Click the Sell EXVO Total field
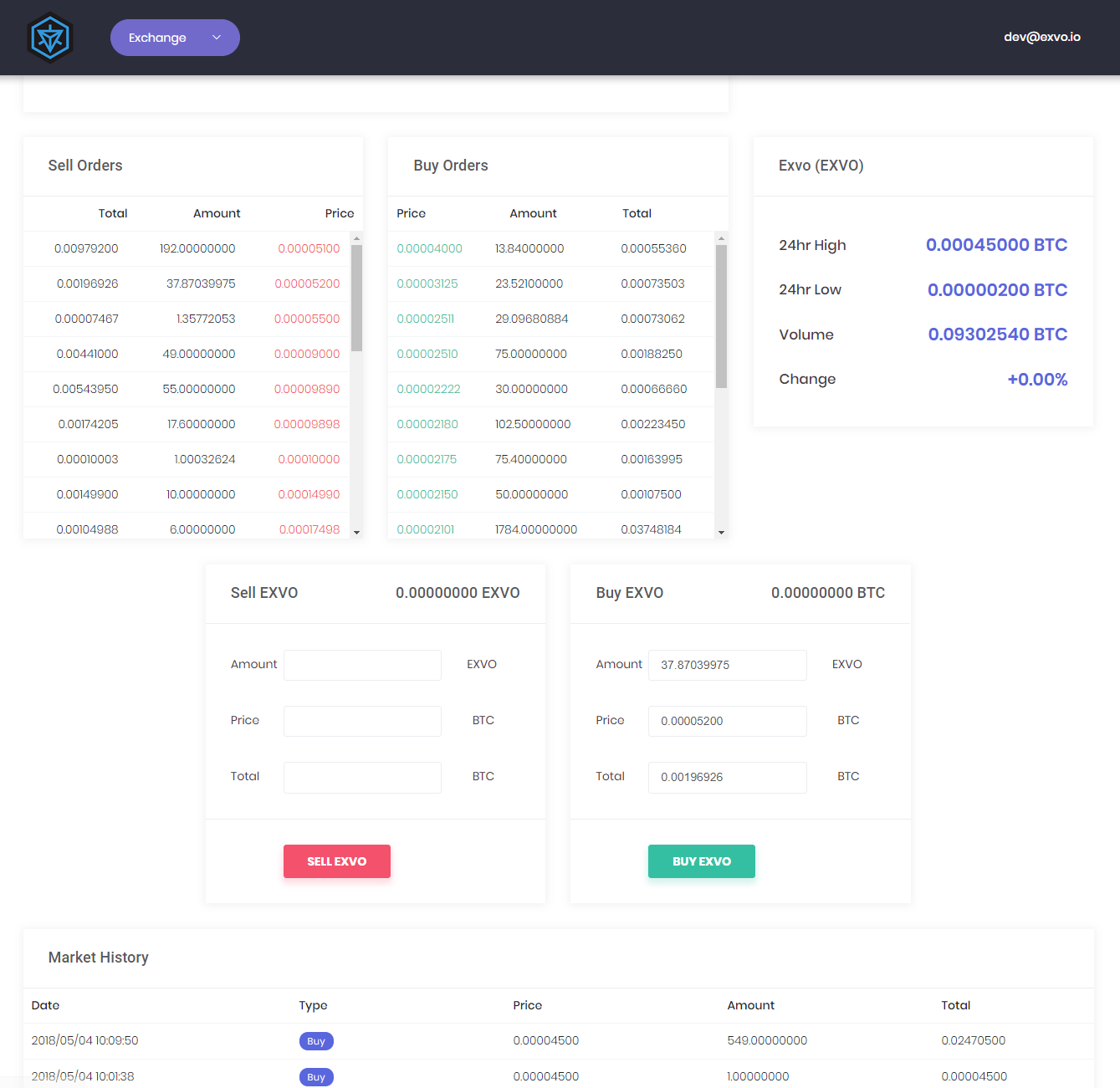 coord(362,777)
